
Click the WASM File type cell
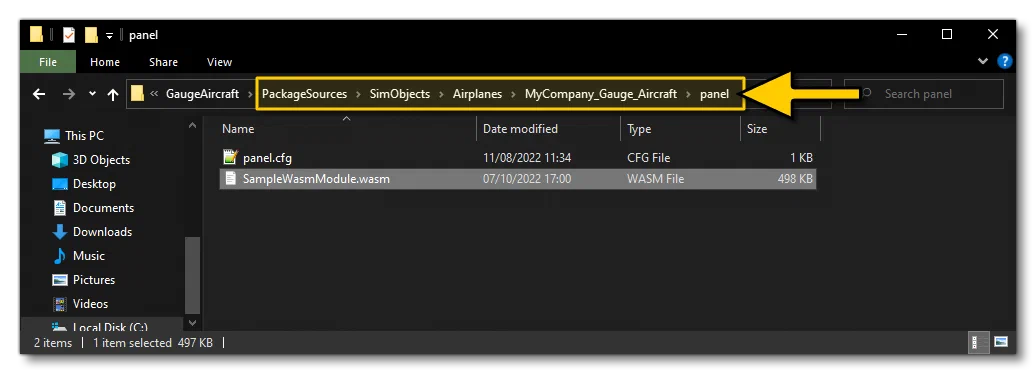click(655, 179)
